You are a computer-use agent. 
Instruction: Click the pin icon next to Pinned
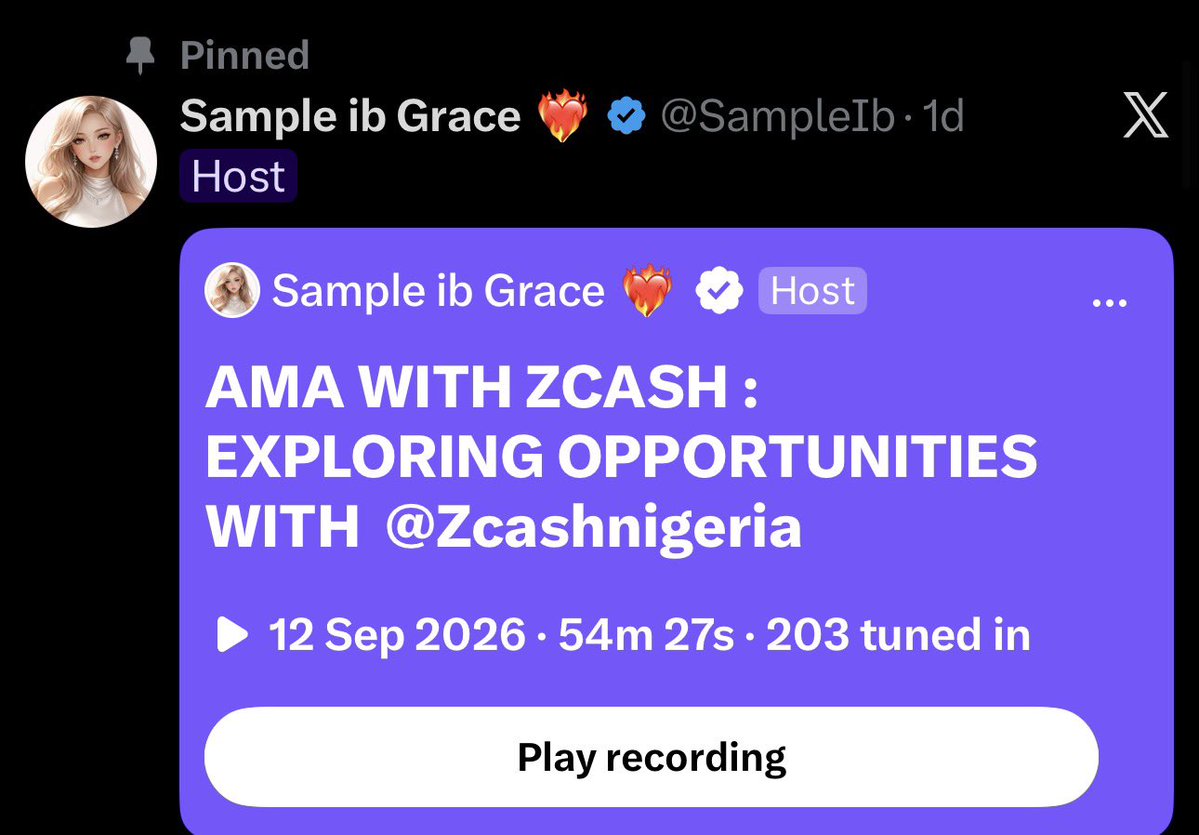coord(140,56)
